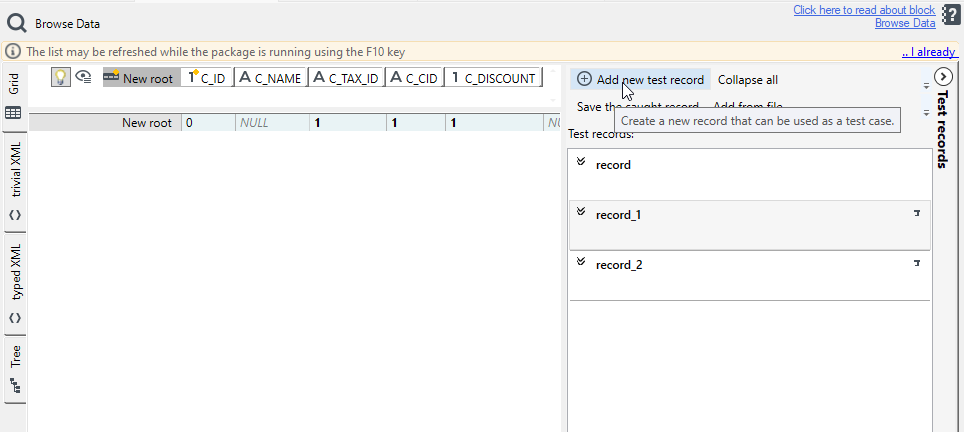Click the tree structure icon under Tree tab

(15, 386)
